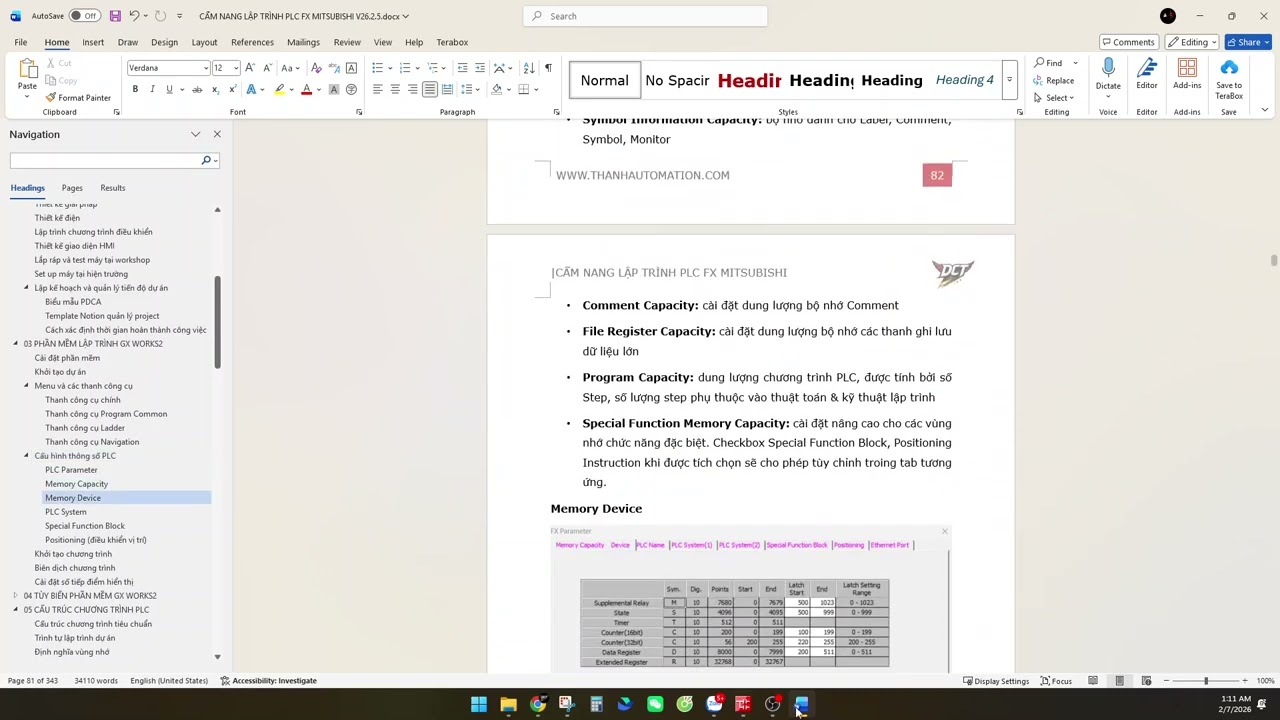This screenshot has width=1280, height=720.
Task: Toggle the AutoSave switch
Action: click(84, 16)
